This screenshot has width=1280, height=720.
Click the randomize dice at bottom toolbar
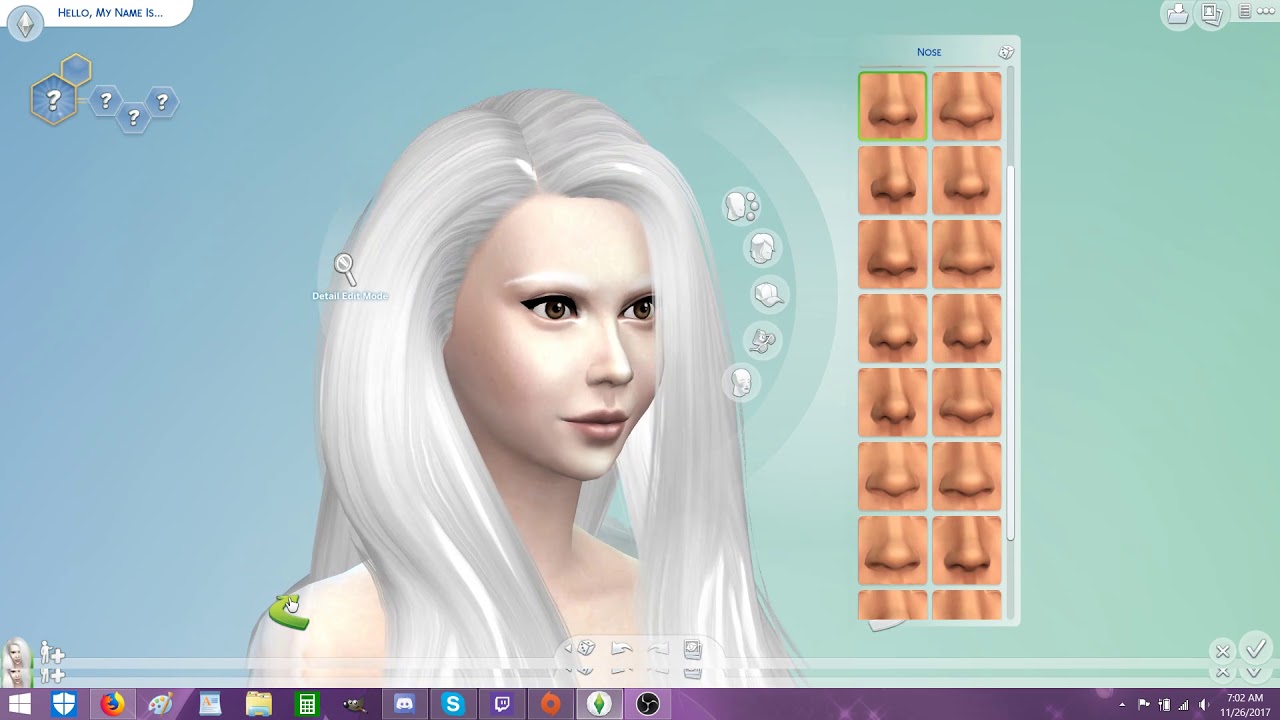587,649
